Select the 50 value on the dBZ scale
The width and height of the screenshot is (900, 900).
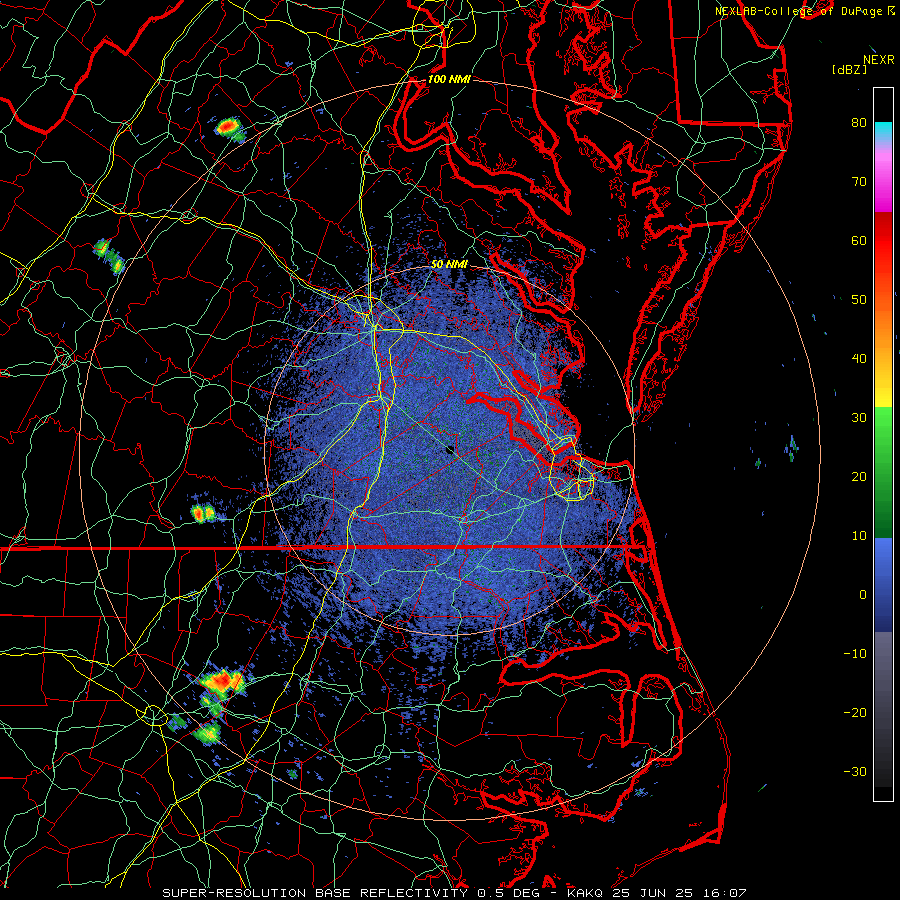click(x=859, y=300)
